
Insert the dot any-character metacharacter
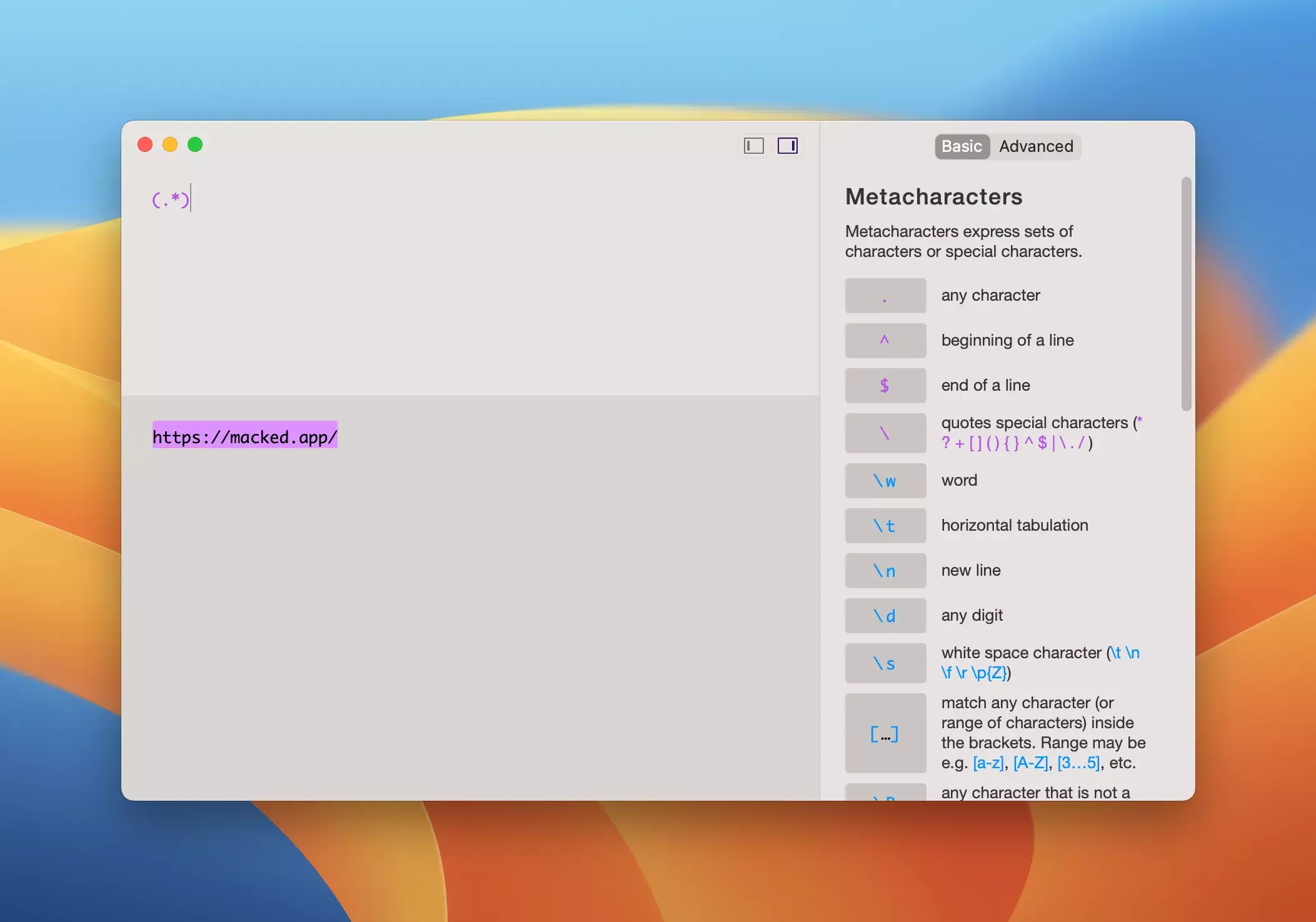pos(885,296)
